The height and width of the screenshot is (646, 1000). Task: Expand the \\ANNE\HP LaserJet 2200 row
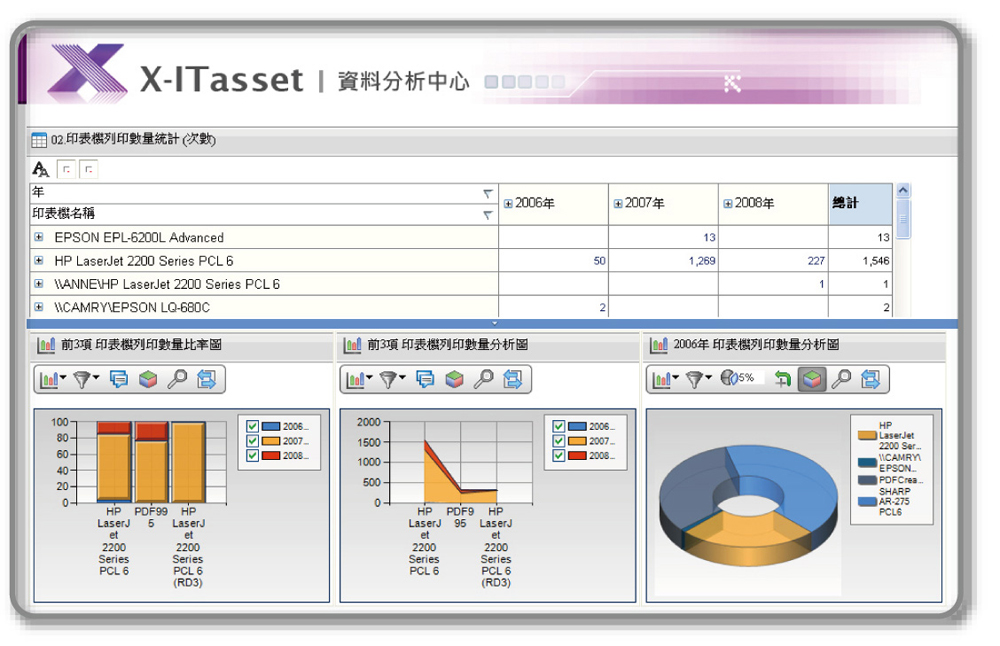click(39, 284)
